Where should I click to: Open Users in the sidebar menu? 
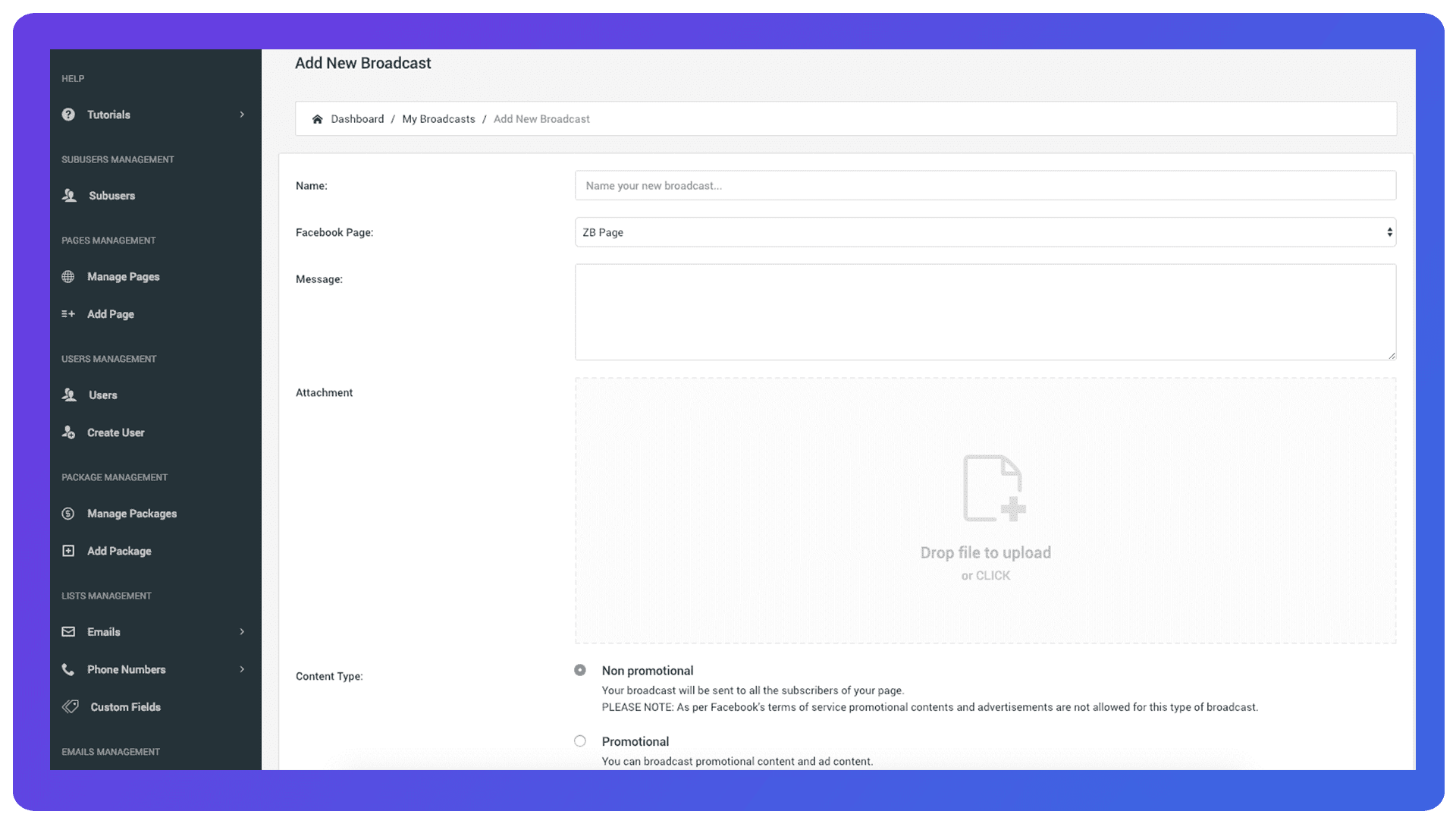[102, 395]
